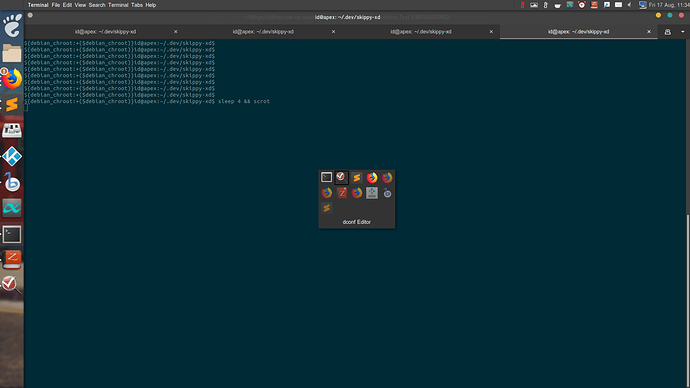This screenshot has height=388, width=690.
Task: Choose the bright Firefox icon in the switcher
Action: pos(372,177)
